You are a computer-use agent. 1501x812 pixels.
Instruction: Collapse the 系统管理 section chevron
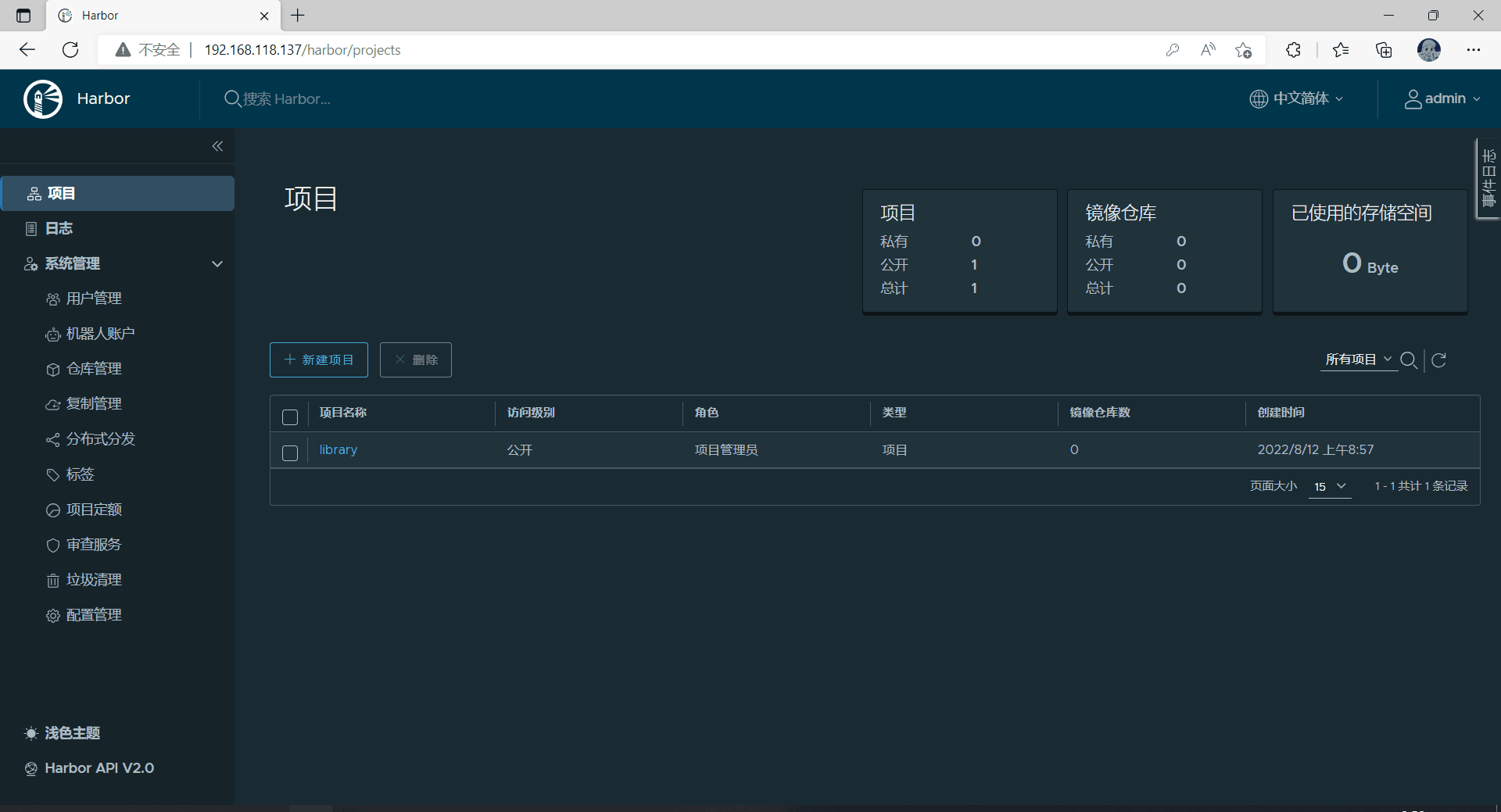pos(217,264)
